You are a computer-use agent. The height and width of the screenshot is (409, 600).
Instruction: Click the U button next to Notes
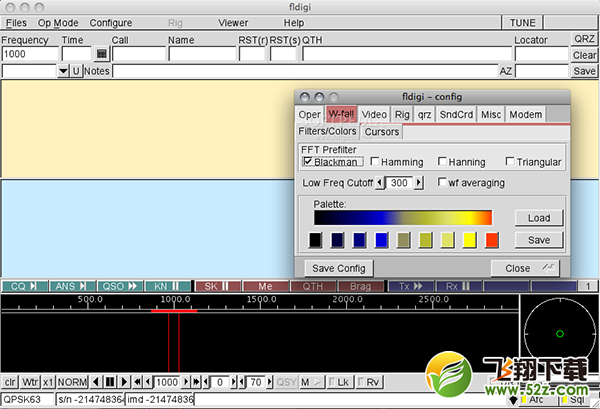[x=76, y=71]
